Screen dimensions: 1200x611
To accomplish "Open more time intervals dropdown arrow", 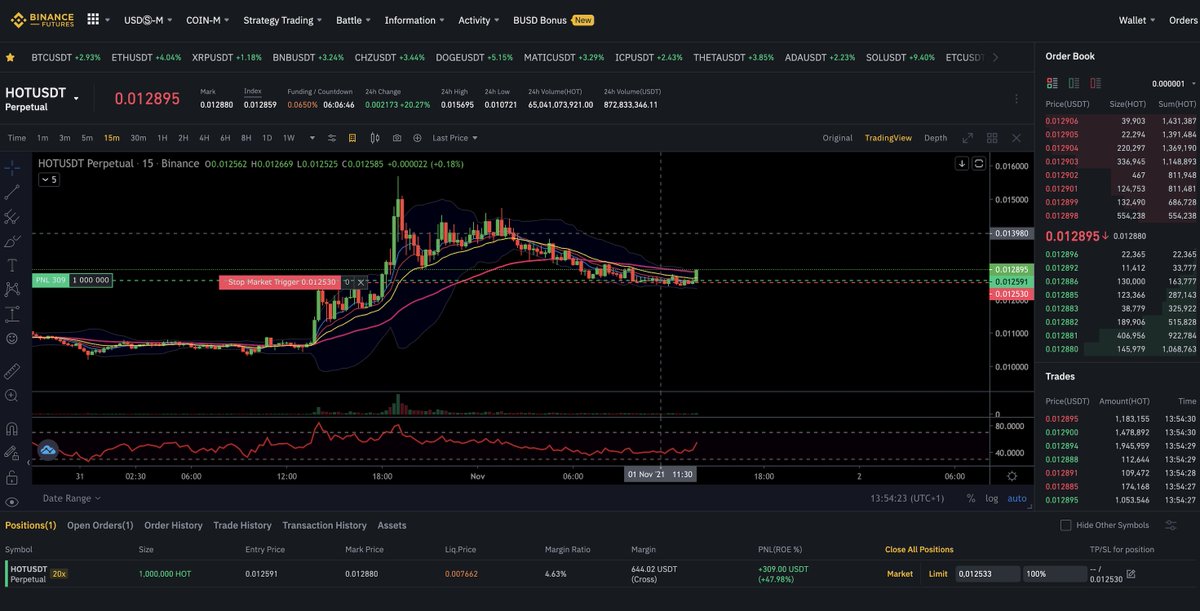I will point(312,138).
